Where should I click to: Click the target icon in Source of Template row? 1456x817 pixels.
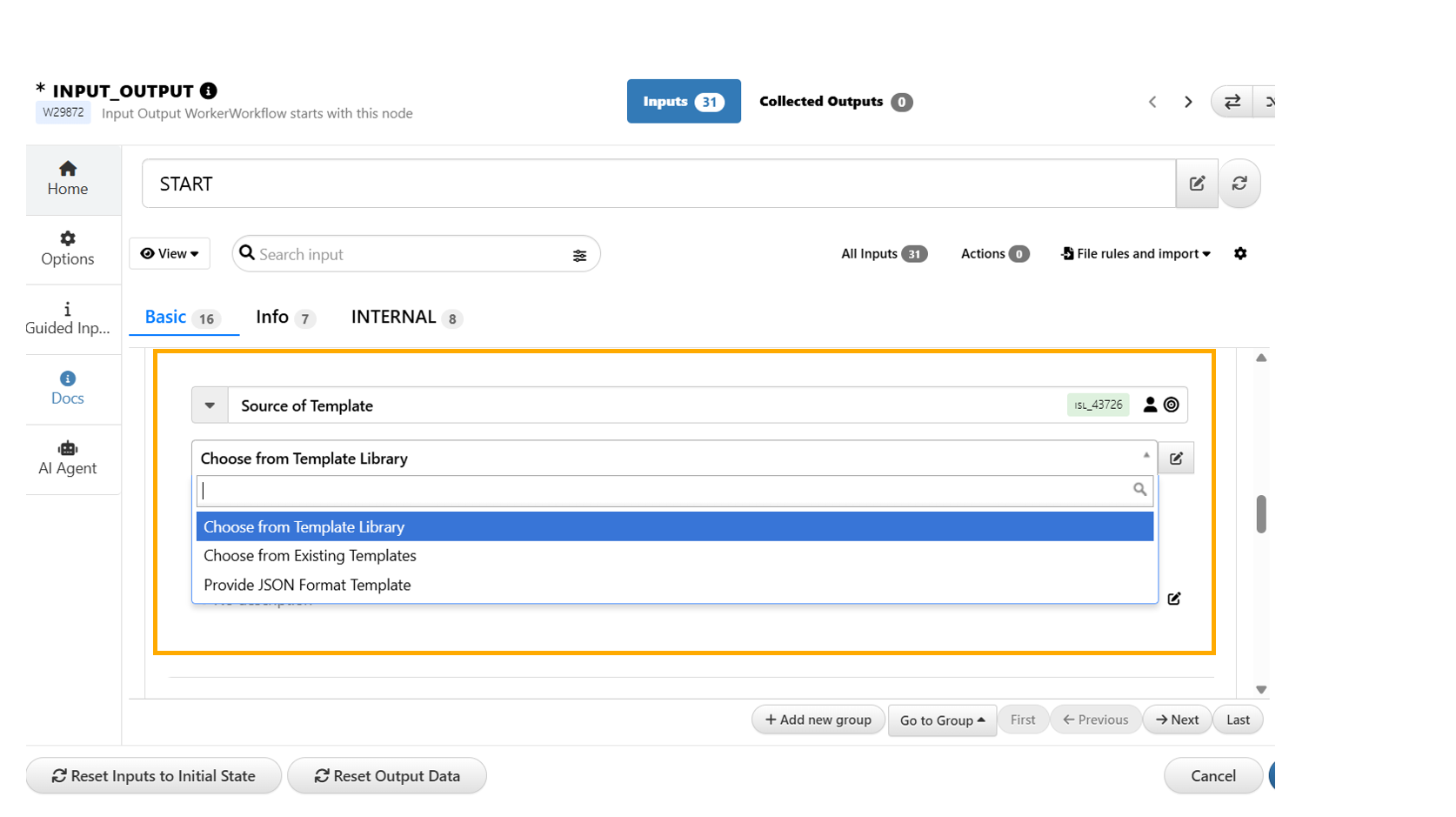coord(1172,405)
